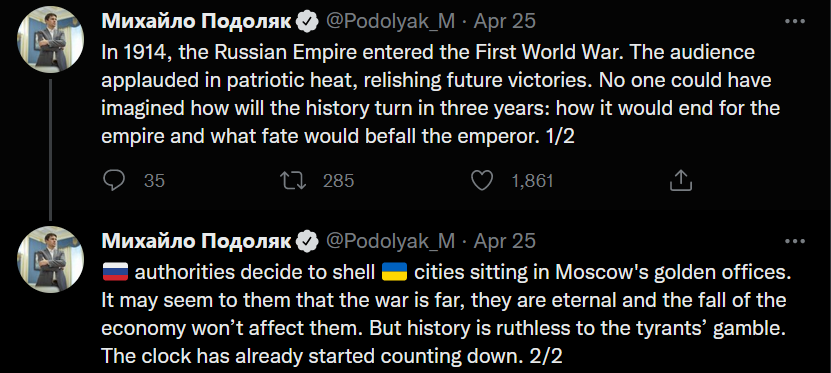The height and width of the screenshot is (373, 831).
Task: Click verified badge on the first tweet
Action: coord(309,21)
